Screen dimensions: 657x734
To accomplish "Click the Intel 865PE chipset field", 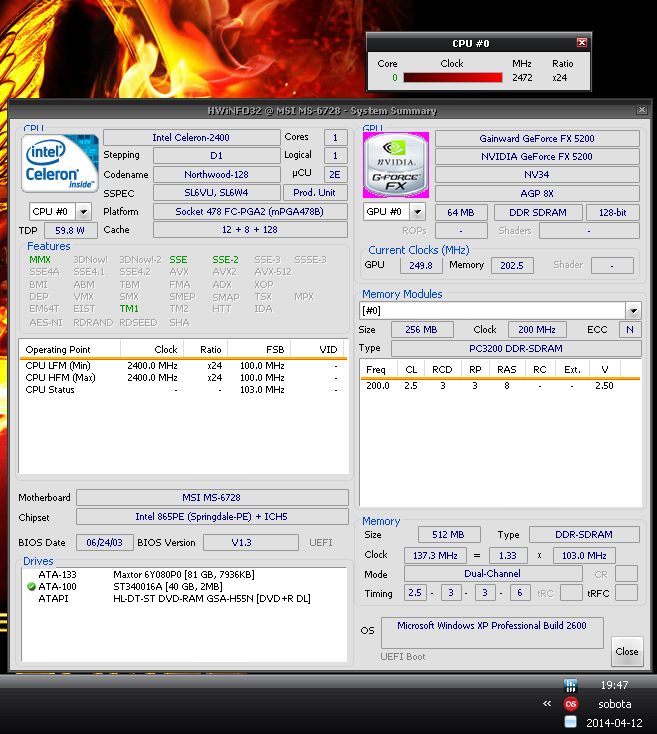I will 212,517.
